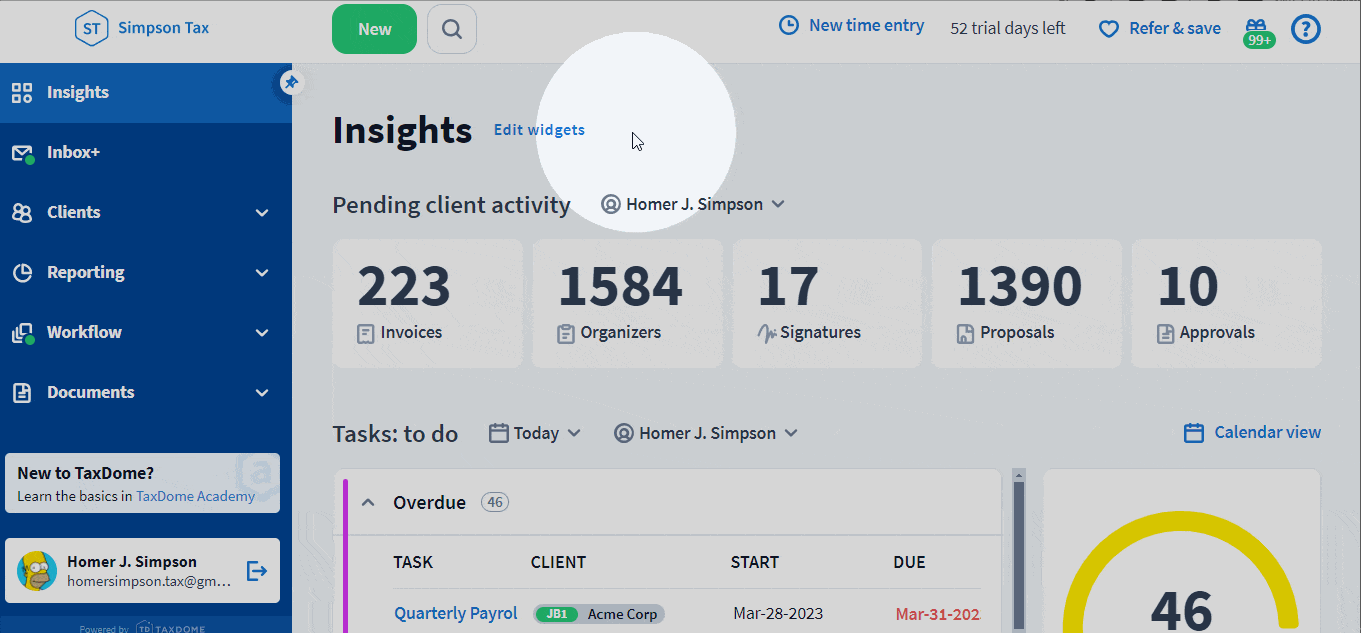The image size is (1361, 633).
Task: Click Edit widgets link
Action: (539, 130)
